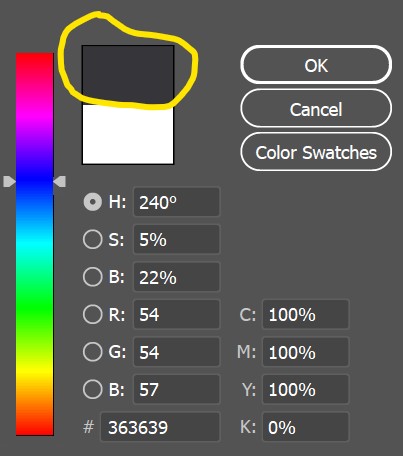
Task: Click the white previous color swatch
Action: click(x=128, y=134)
